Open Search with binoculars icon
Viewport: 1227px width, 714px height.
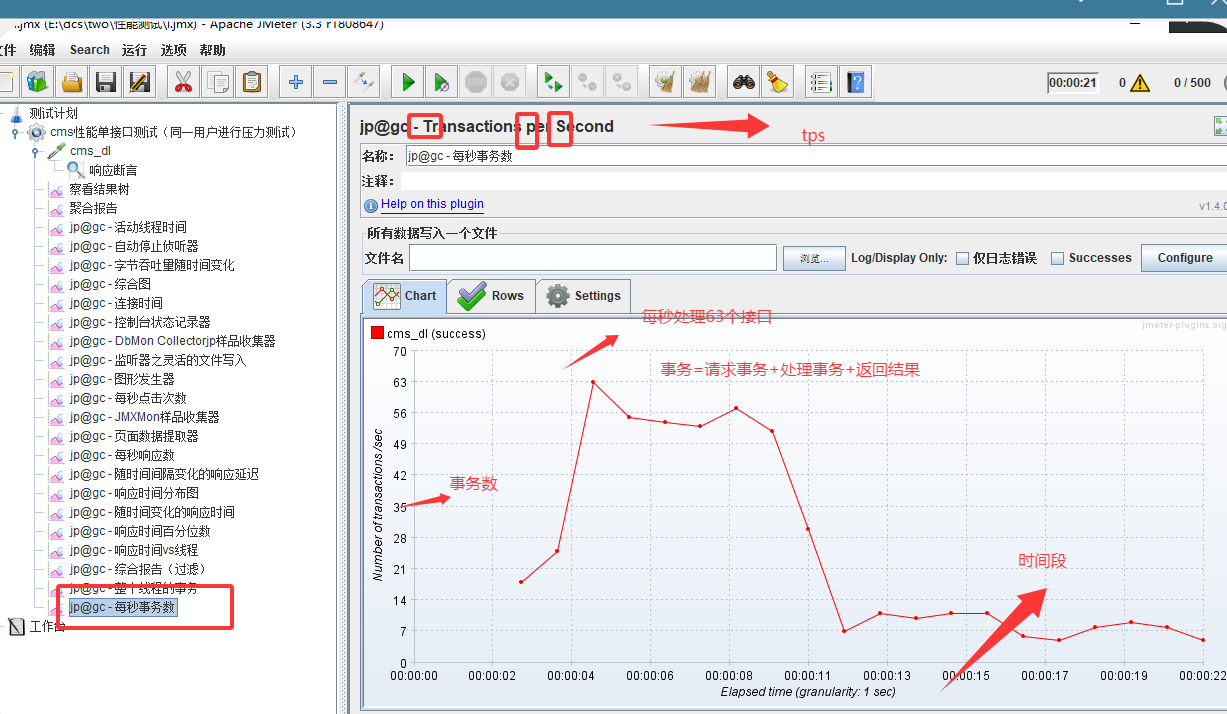point(743,82)
